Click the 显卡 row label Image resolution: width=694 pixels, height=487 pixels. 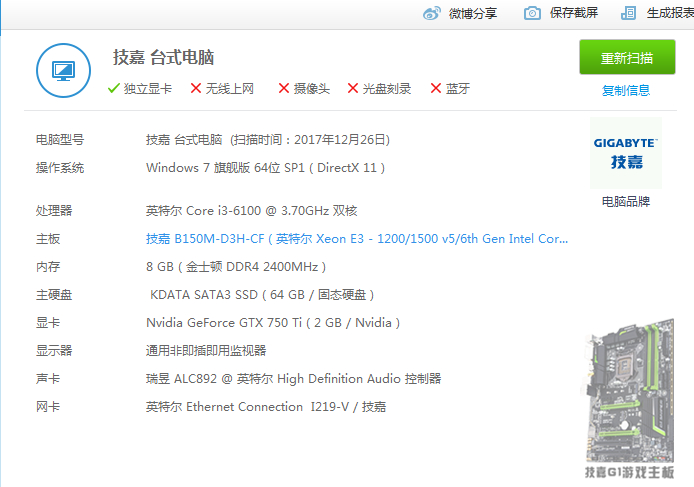tap(48, 323)
